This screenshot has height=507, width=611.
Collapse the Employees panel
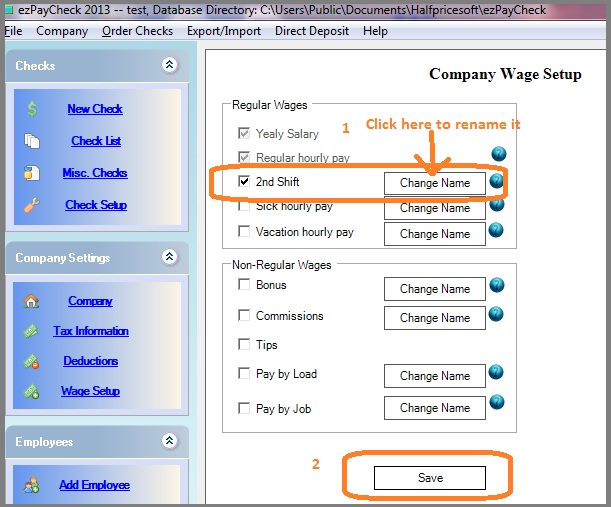[x=170, y=441]
